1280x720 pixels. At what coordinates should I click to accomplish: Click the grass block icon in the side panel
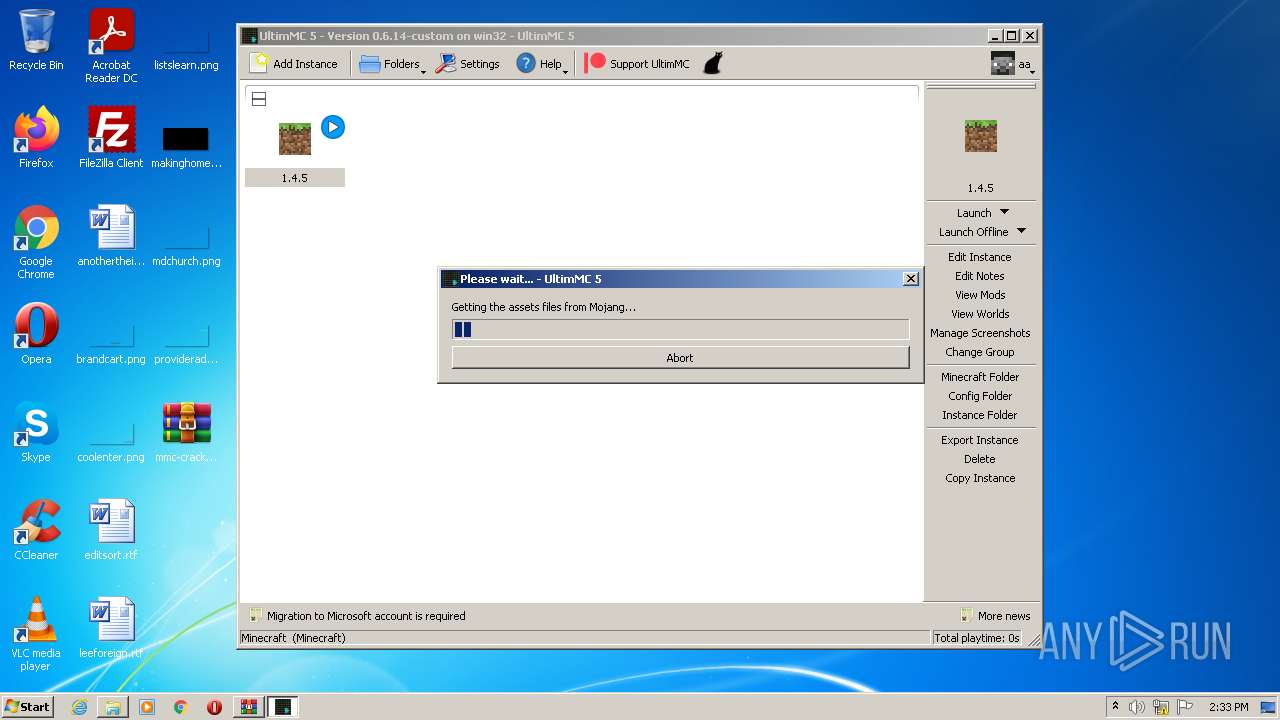980,136
